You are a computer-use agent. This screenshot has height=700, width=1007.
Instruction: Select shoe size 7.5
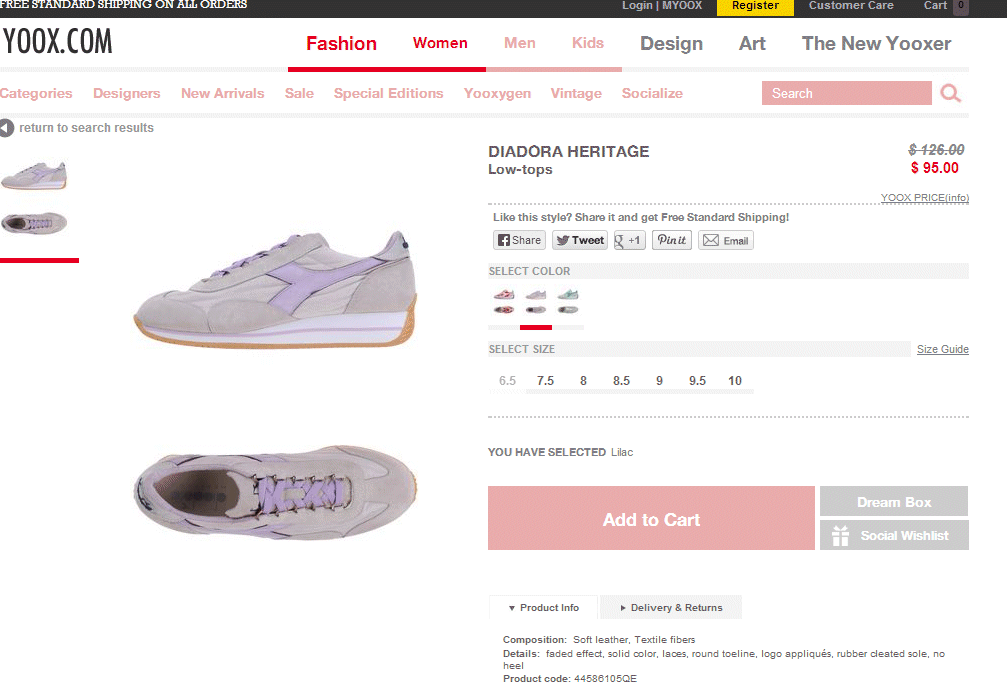click(545, 381)
